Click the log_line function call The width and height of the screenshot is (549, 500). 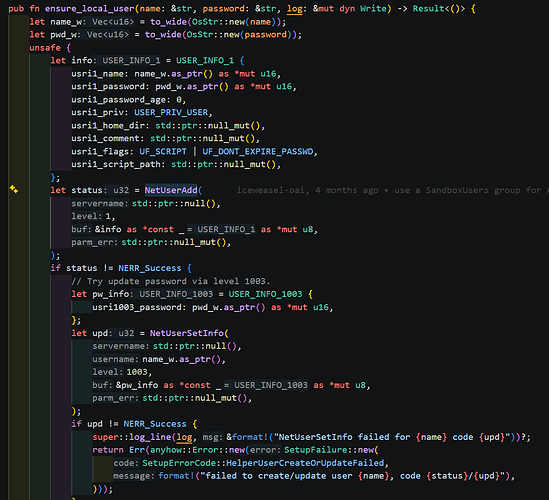(150, 437)
